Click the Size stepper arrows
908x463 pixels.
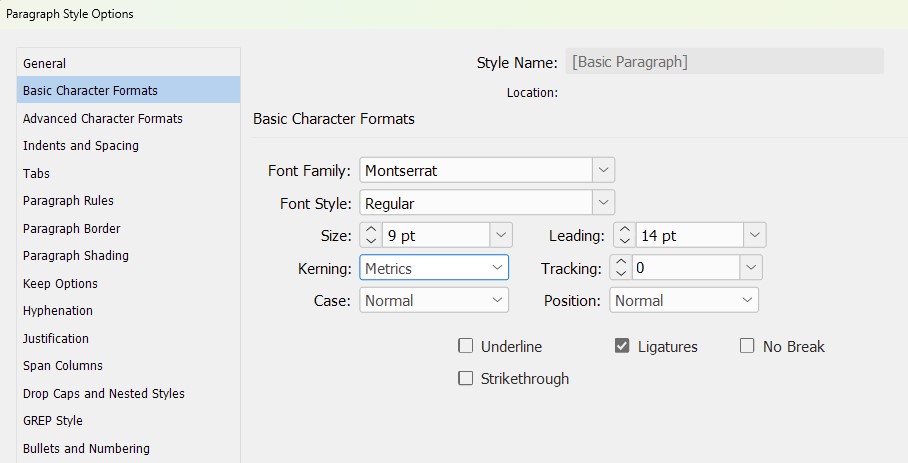click(x=369, y=236)
